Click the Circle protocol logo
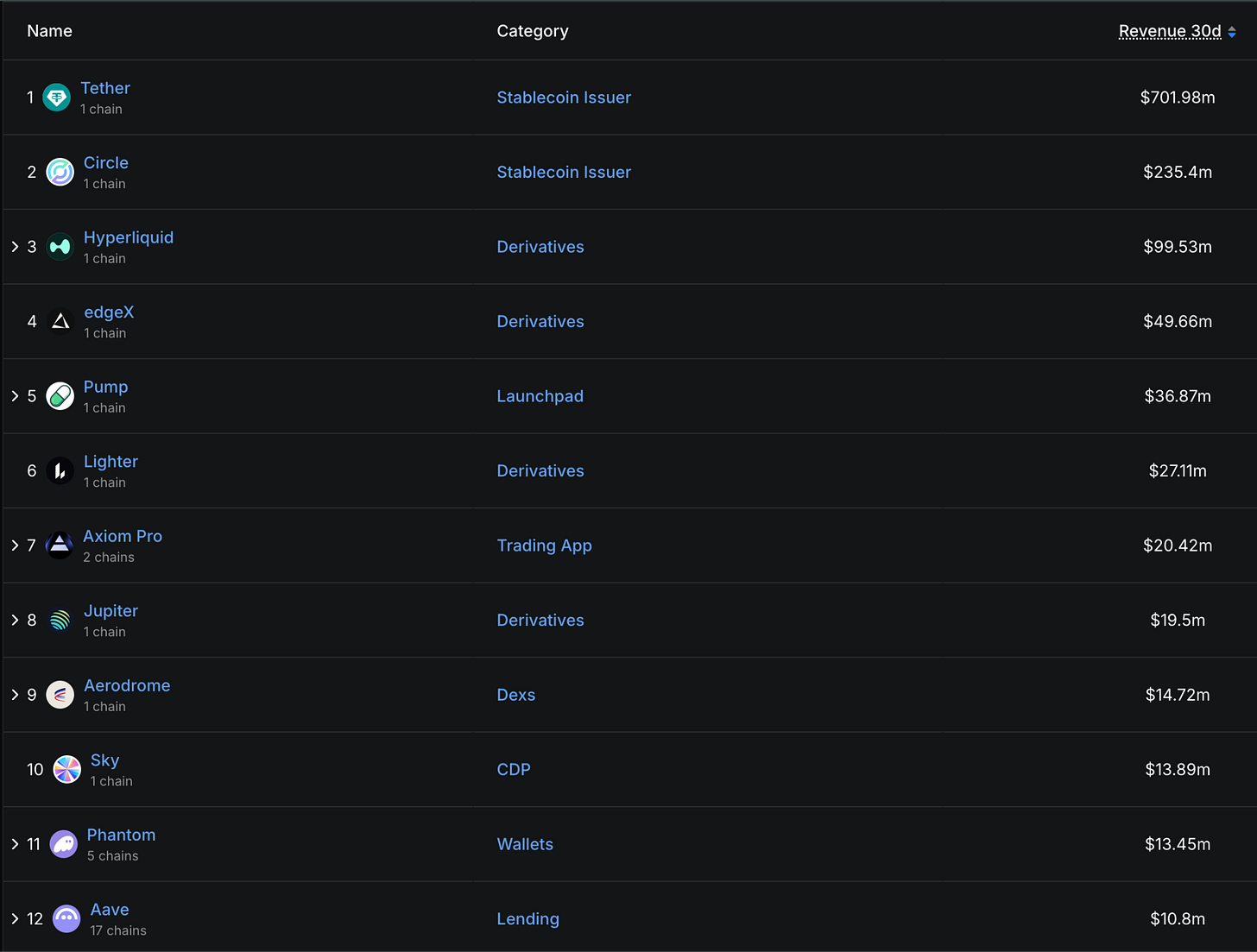This screenshot has height=952, width=1257. tap(60, 173)
